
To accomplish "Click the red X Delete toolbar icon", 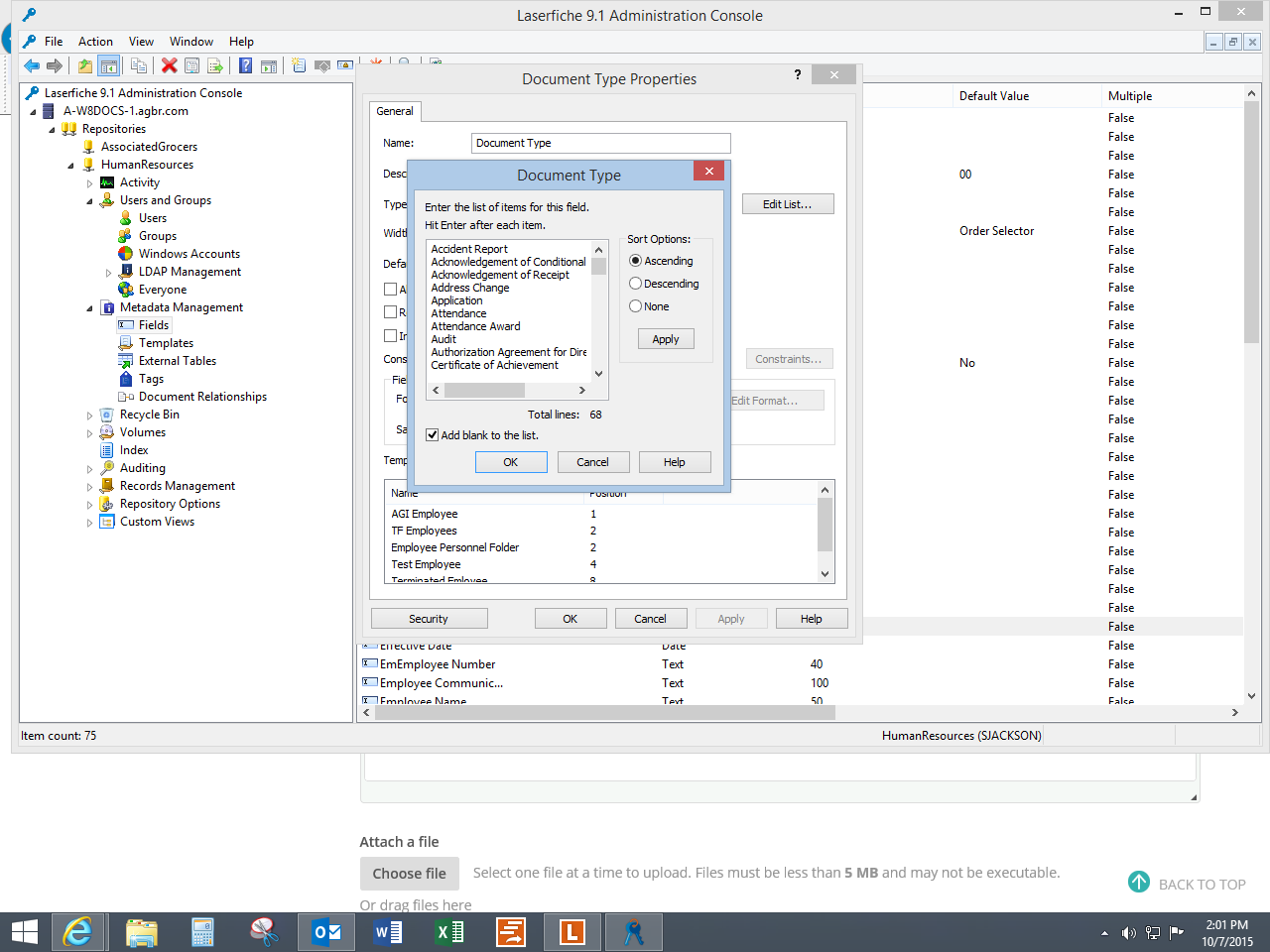I will pyautogui.click(x=170, y=66).
